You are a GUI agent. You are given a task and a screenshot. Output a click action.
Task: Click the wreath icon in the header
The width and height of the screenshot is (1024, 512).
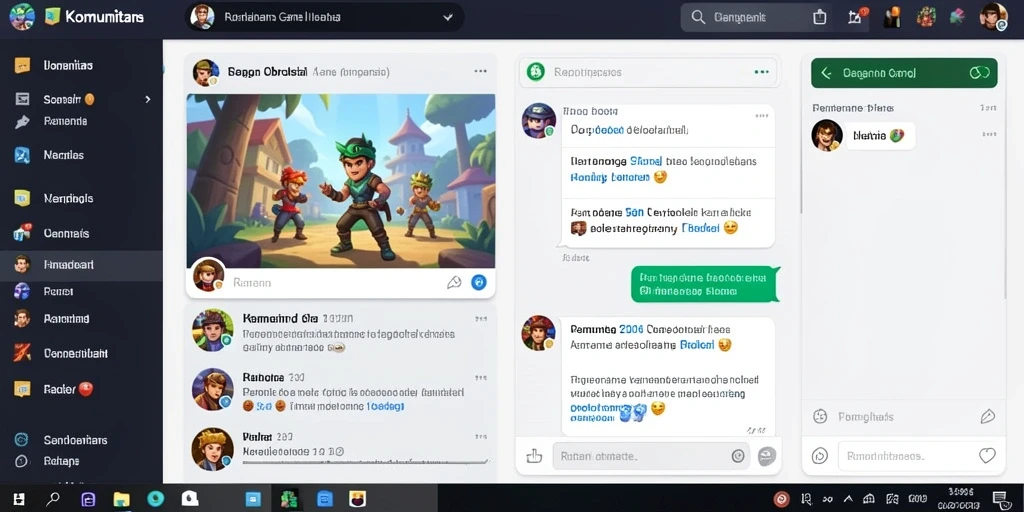coord(926,17)
